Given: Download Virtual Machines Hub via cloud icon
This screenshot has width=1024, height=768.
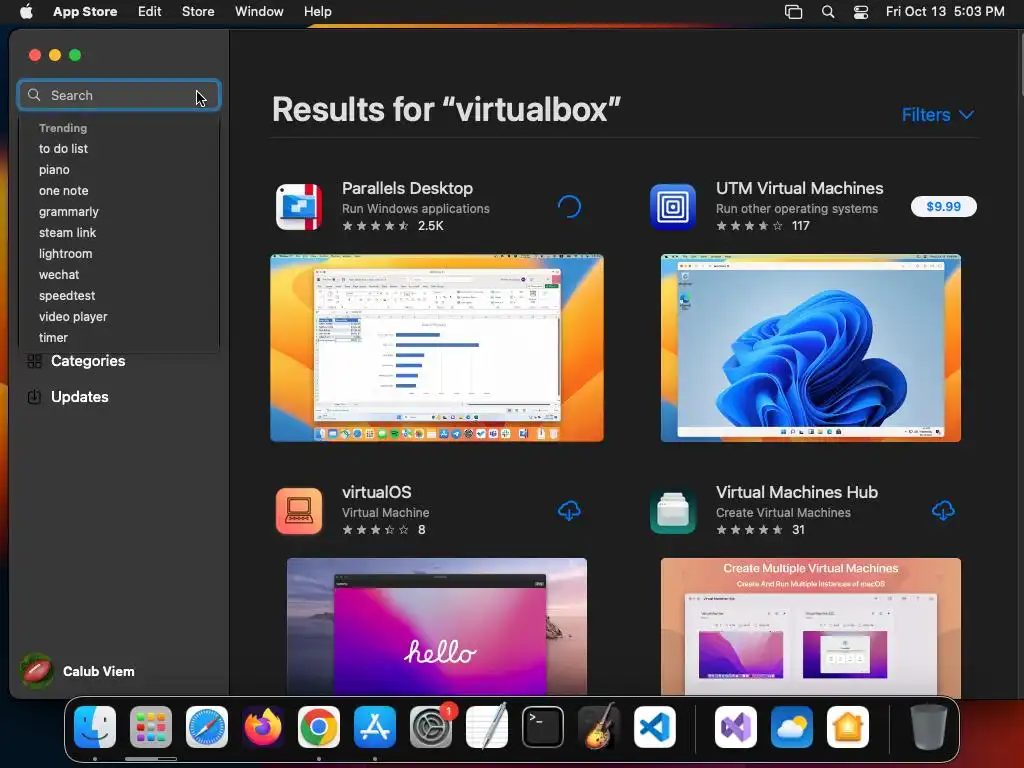Looking at the screenshot, I should tap(943, 510).
